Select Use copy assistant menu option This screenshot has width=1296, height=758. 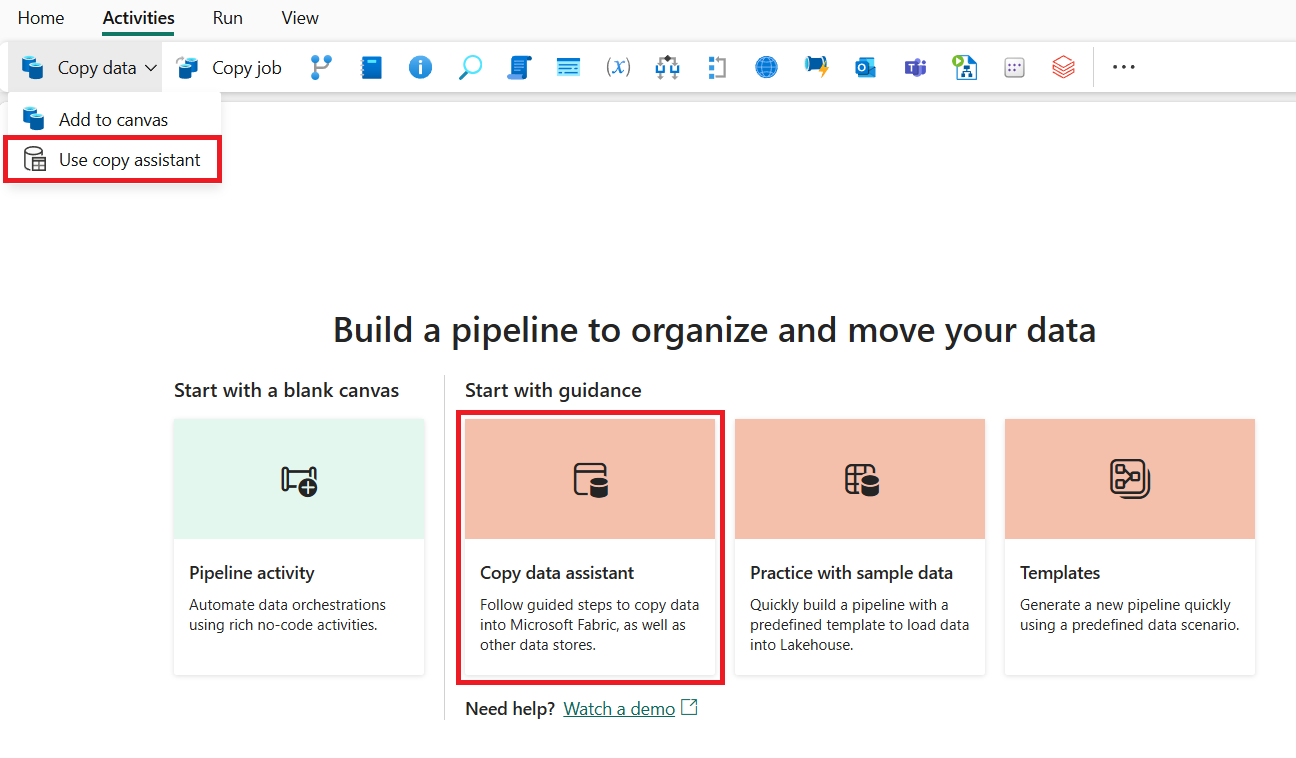coord(129,160)
